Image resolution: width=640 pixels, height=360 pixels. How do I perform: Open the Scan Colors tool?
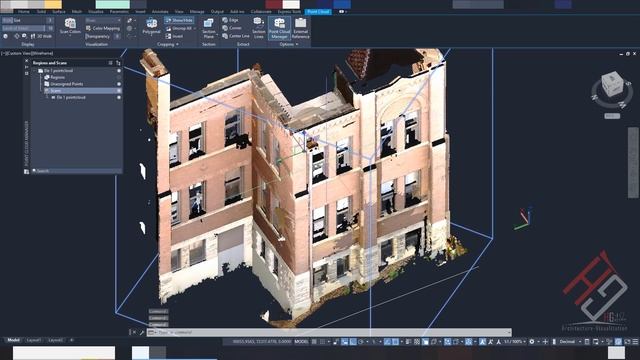(70, 27)
